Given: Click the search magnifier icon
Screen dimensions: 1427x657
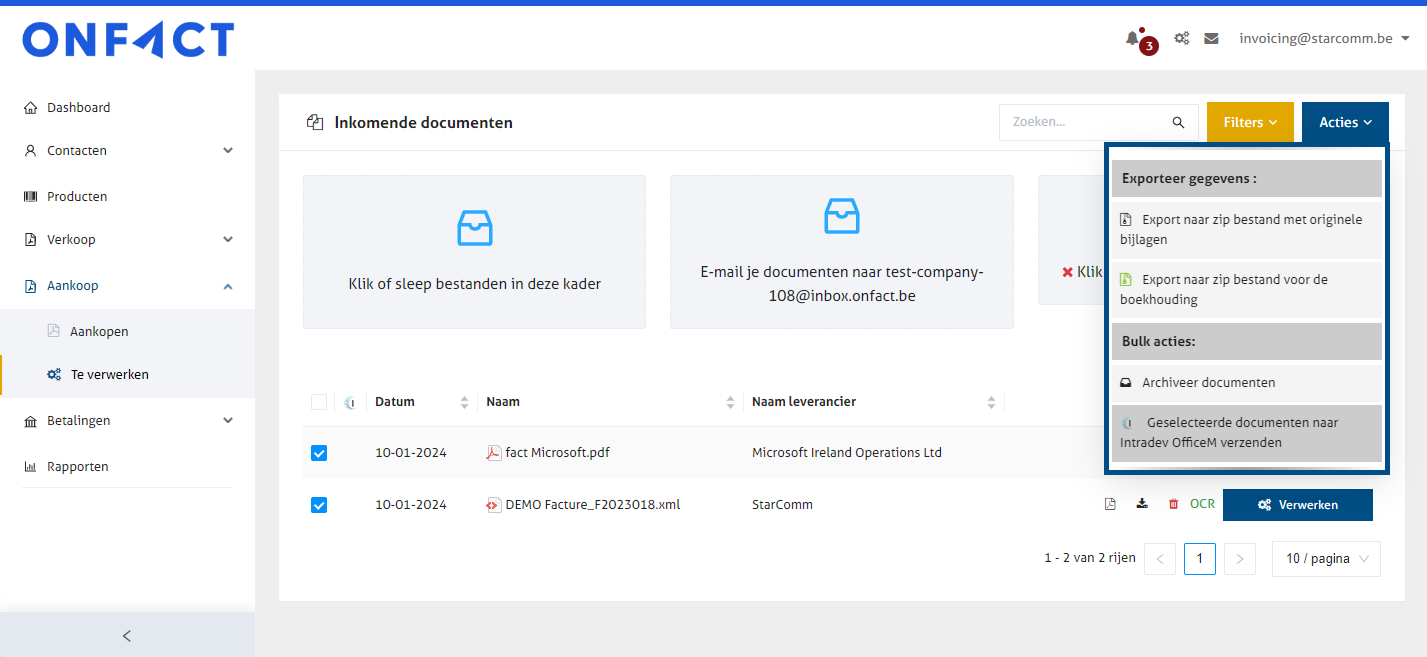Looking at the screenshot, I should coord(1178,123).
